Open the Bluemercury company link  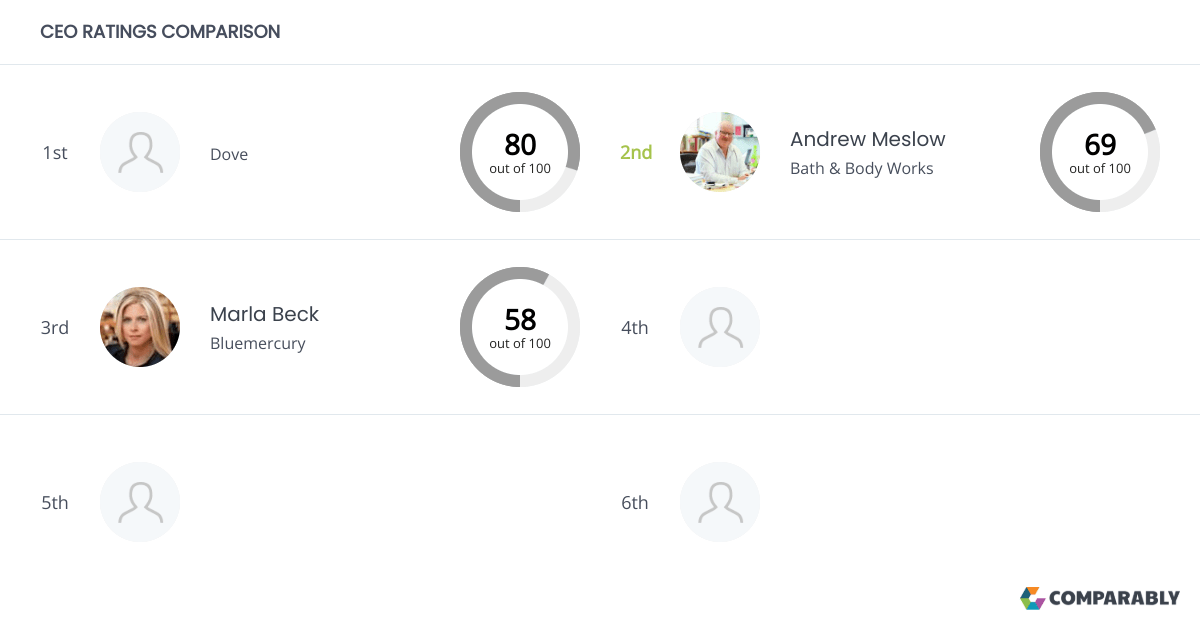click(257, 343)
